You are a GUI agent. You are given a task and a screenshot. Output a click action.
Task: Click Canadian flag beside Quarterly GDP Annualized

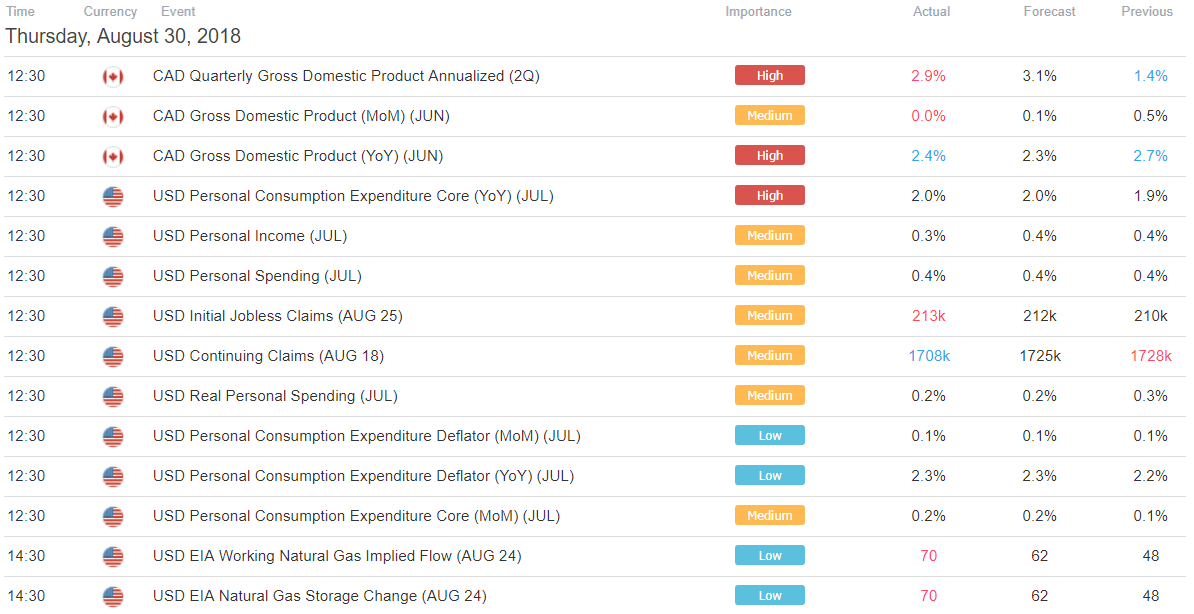click(113, 77)
